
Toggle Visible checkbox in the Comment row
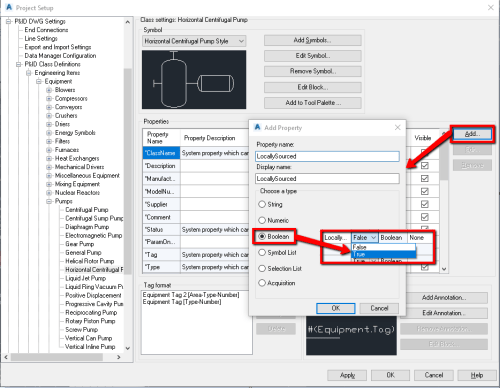[424, 217]
